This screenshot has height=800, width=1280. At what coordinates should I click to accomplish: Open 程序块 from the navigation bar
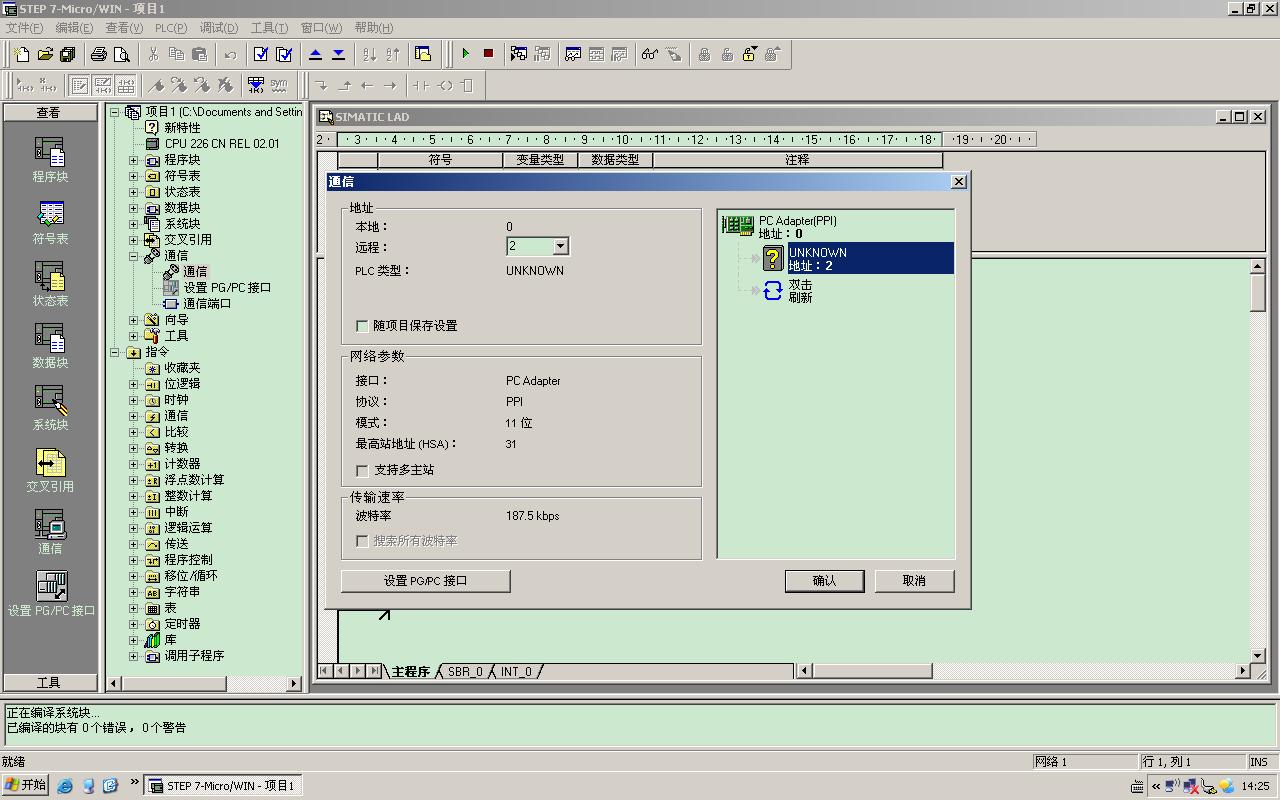pos(50,160)
